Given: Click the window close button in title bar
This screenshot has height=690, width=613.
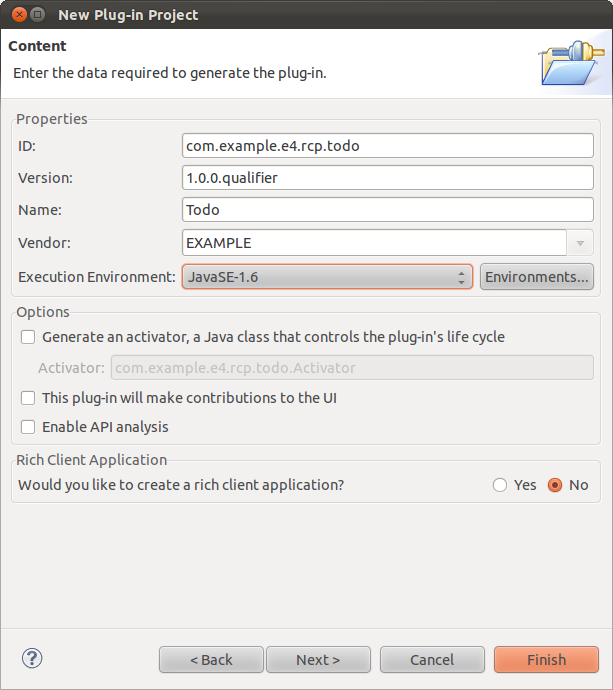Looking at the screenshot, I should click(x=16, y=15).
